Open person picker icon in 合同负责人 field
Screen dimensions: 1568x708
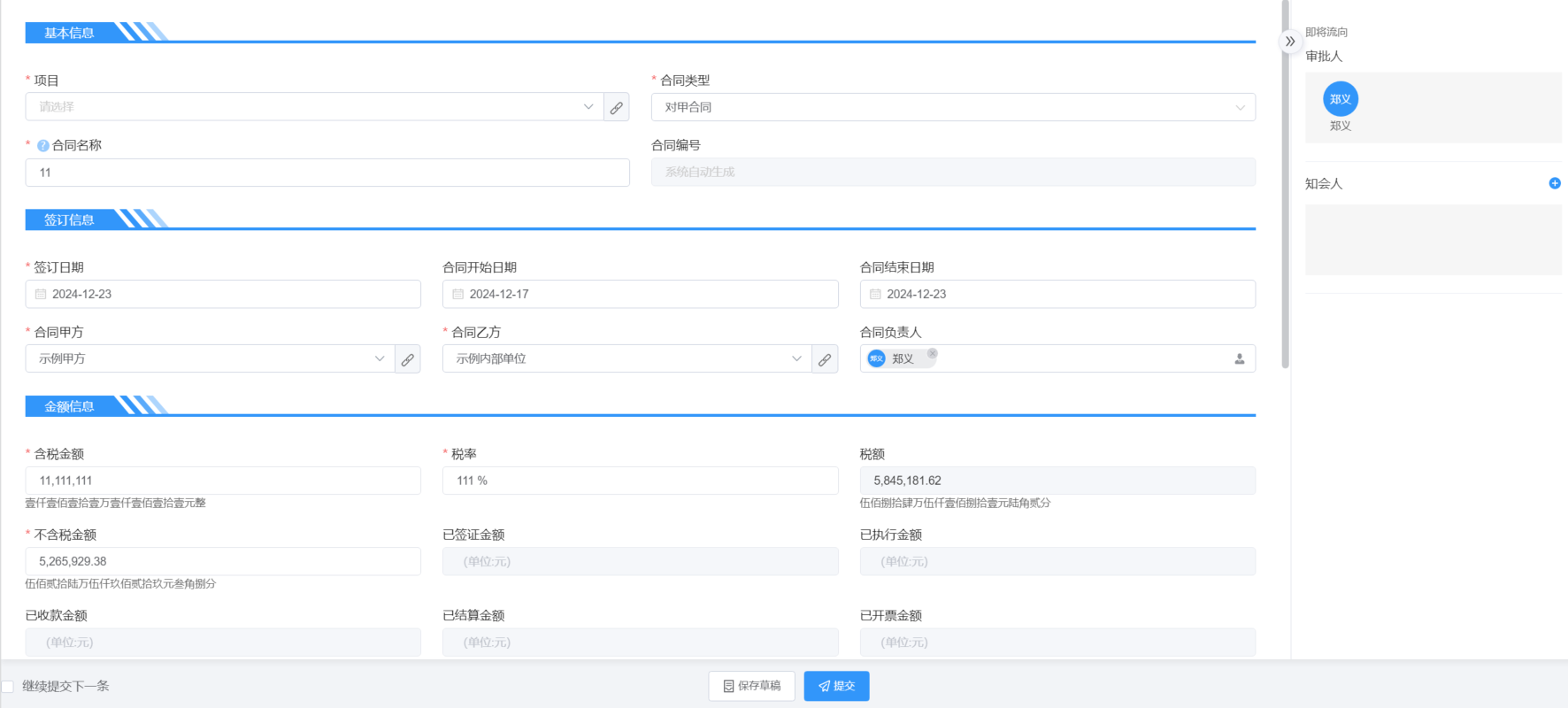coord(1239,359)
